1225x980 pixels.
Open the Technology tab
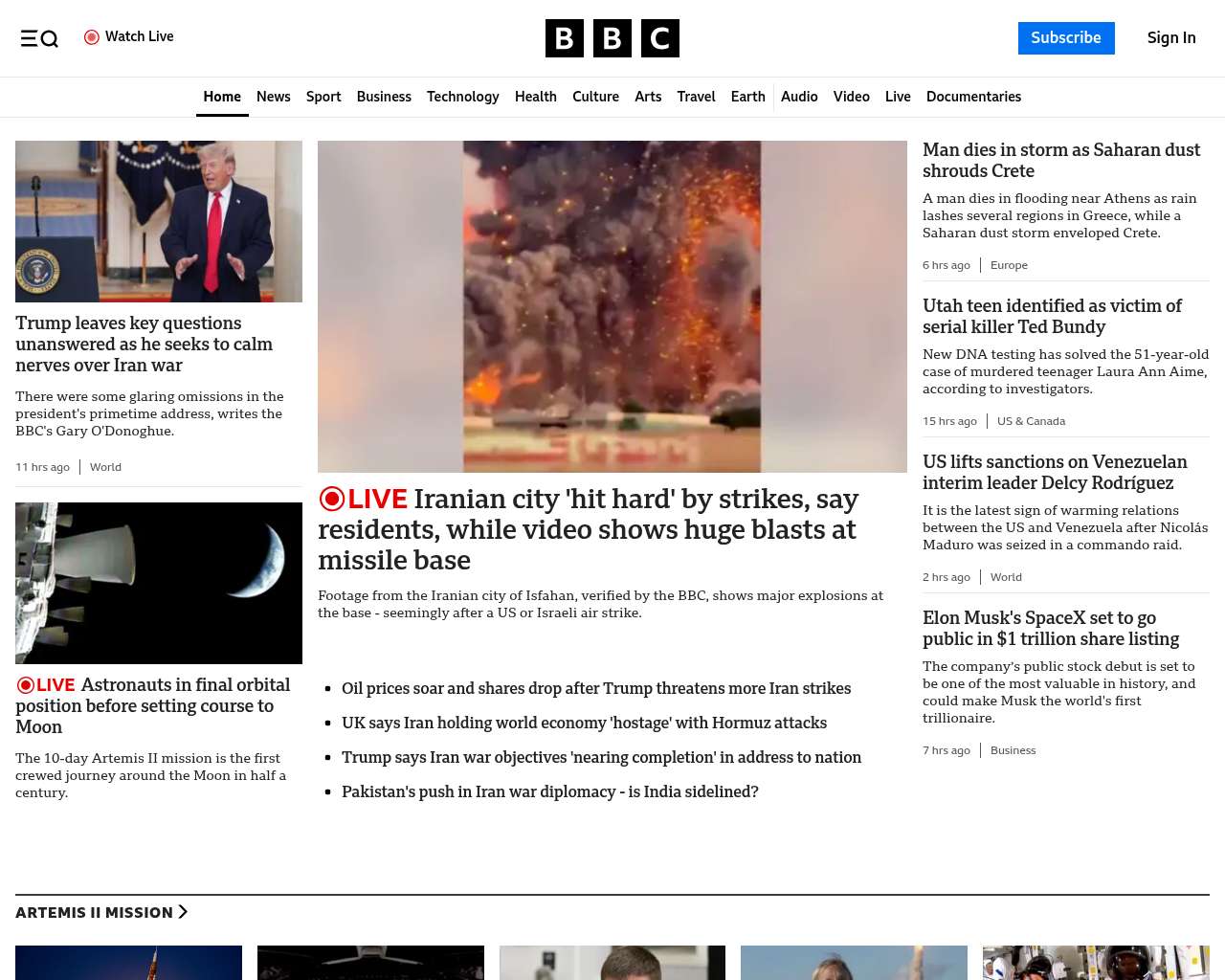coord(462,97)
